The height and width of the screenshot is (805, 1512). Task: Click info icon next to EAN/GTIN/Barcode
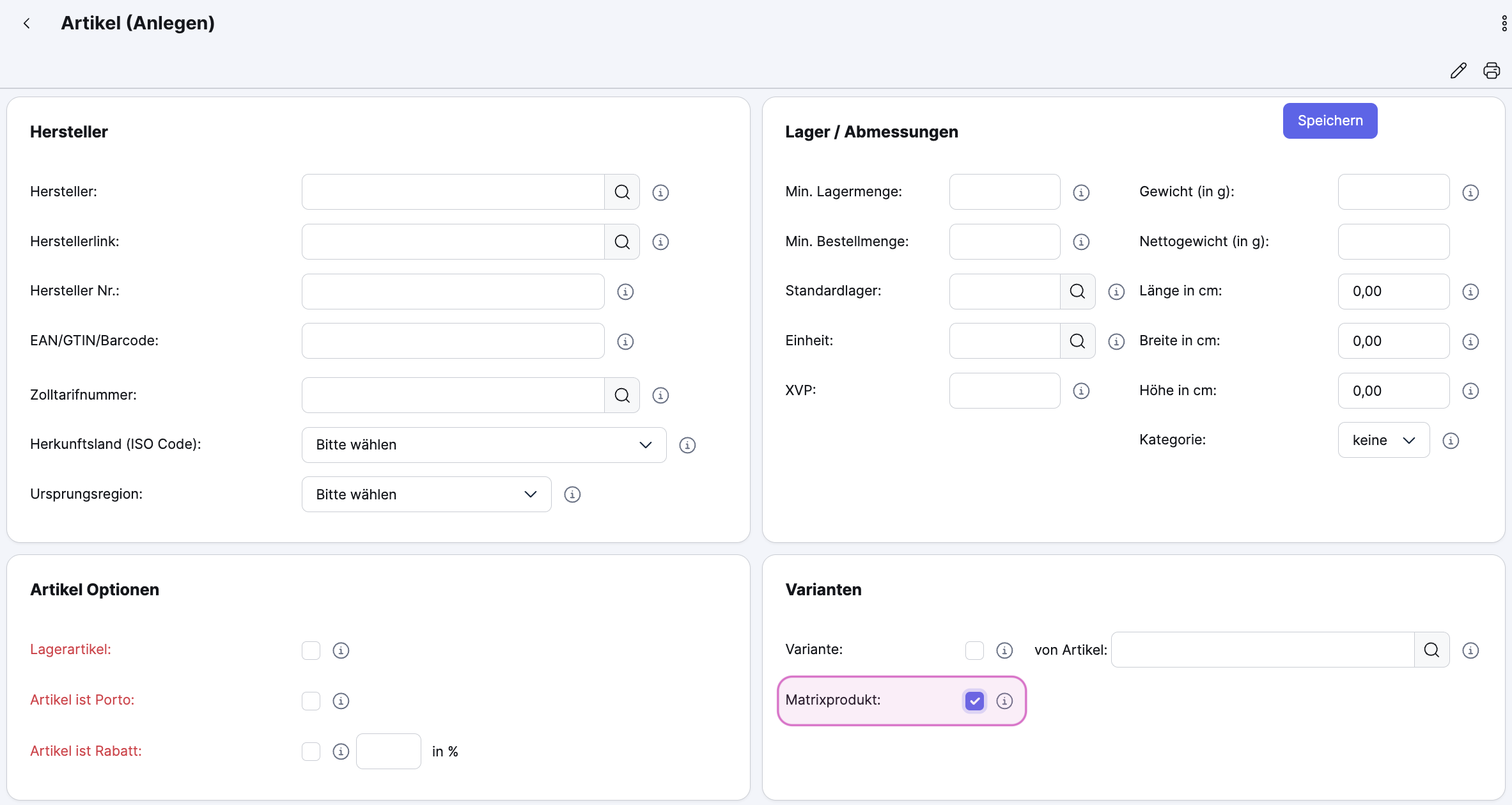coord(625,341)
